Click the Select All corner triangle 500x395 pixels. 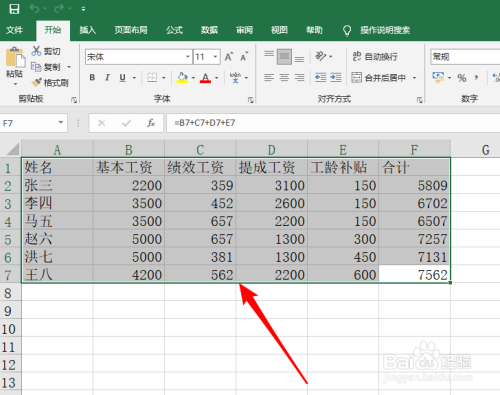[13, 149]
